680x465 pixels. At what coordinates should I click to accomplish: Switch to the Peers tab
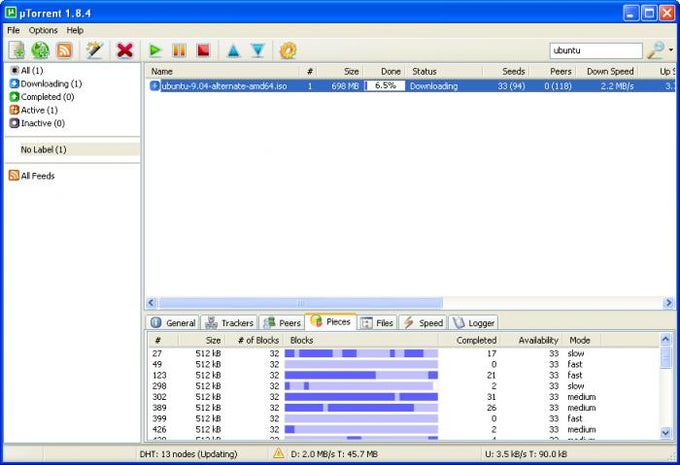(x=282, y=323)
